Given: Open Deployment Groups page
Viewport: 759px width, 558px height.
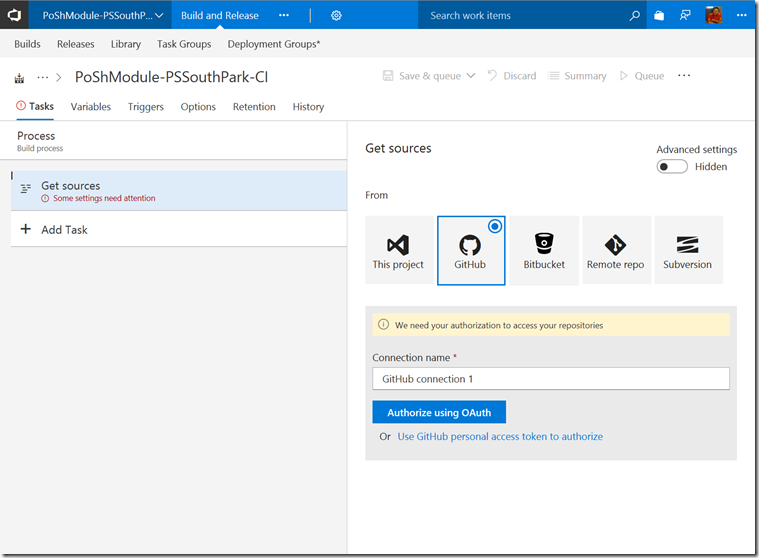Looking at the screenshot, I should [x=274, y=44].
